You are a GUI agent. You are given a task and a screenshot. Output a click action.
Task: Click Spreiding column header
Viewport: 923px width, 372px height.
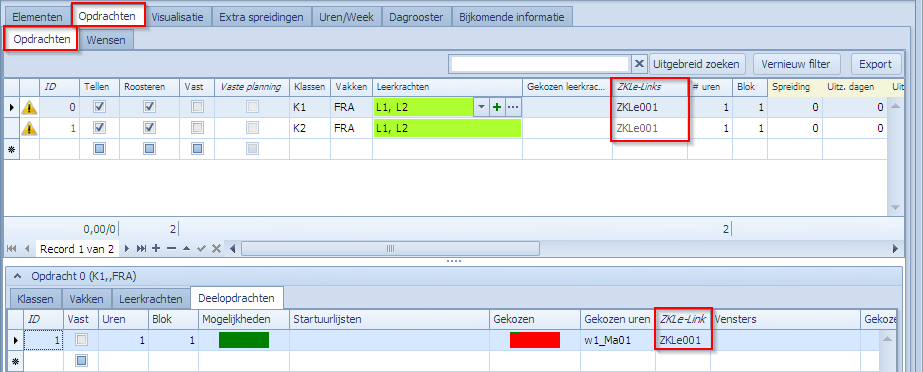[795, 87]
